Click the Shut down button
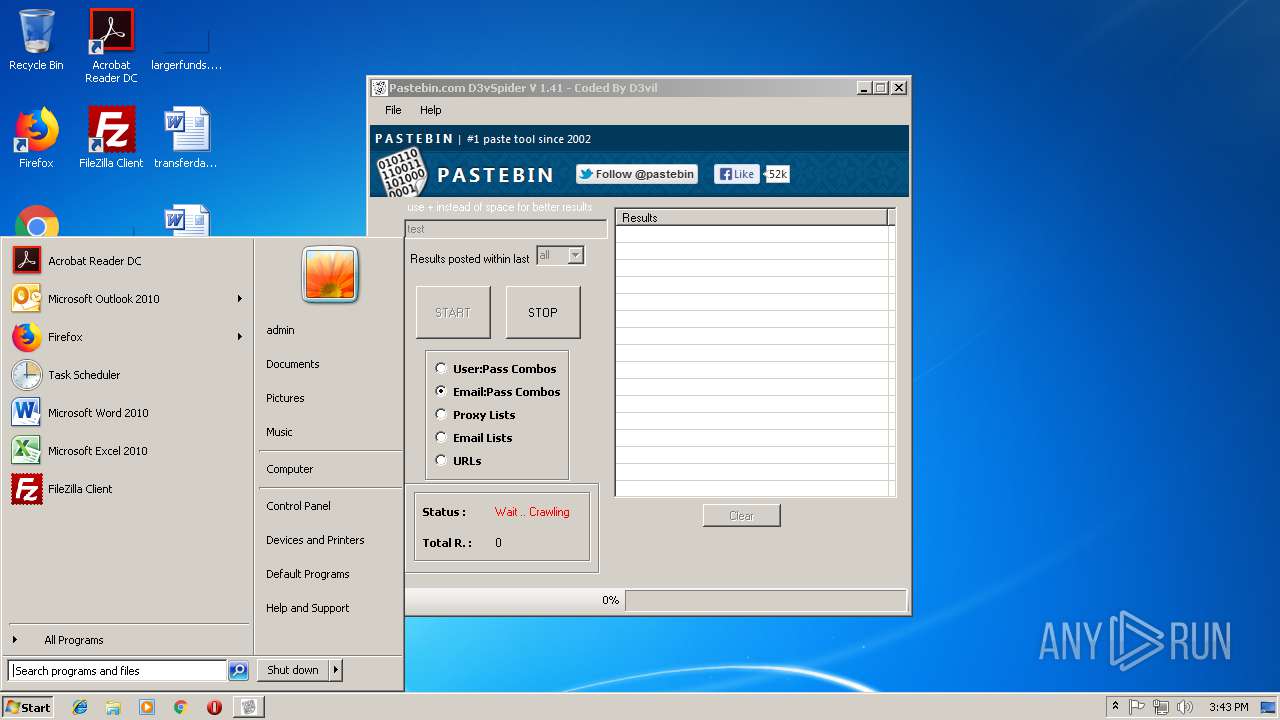The image size is (1280, 720). pos(293,670)
